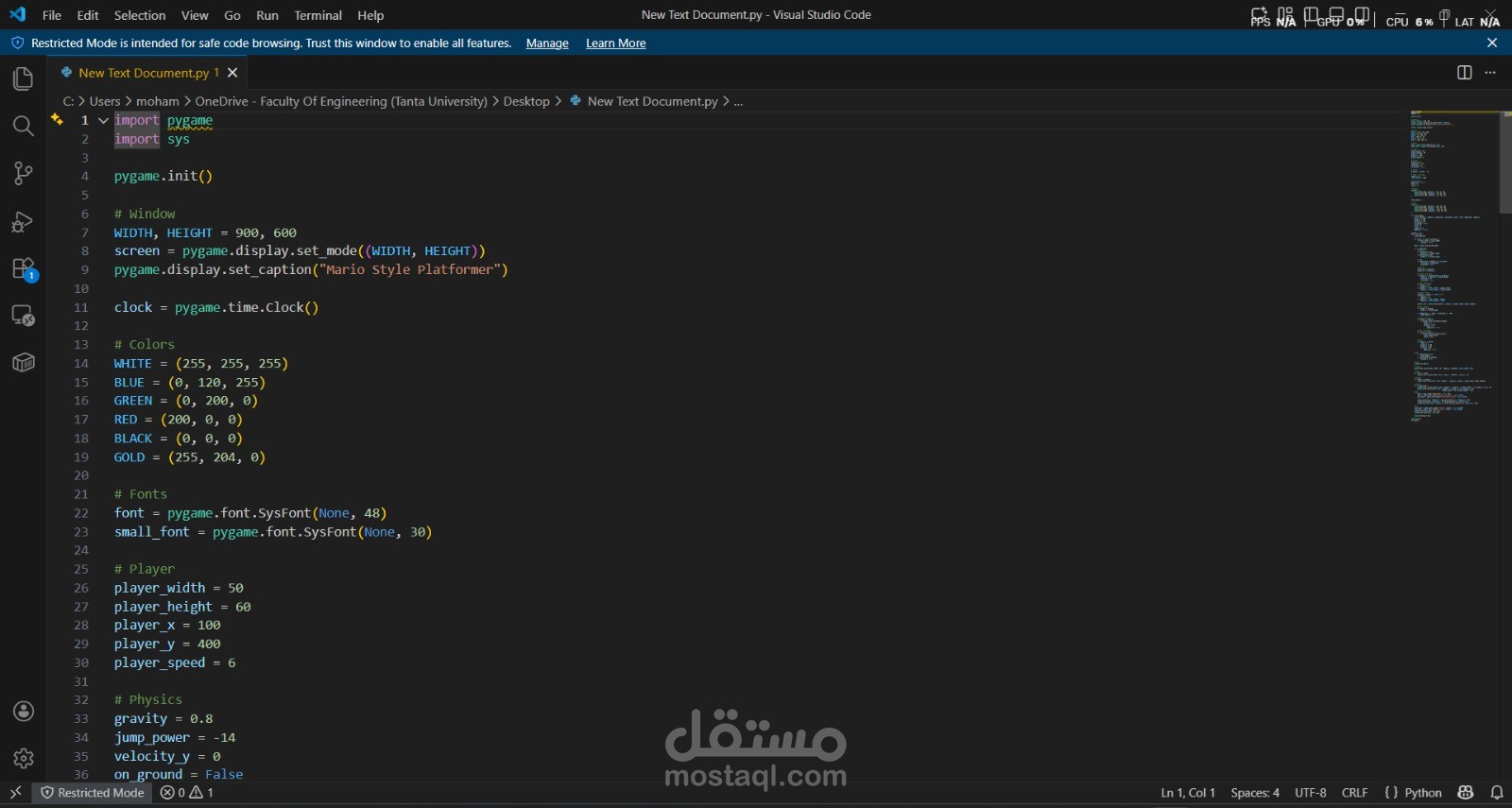Open the Selection menu

[x=140, y=15]
